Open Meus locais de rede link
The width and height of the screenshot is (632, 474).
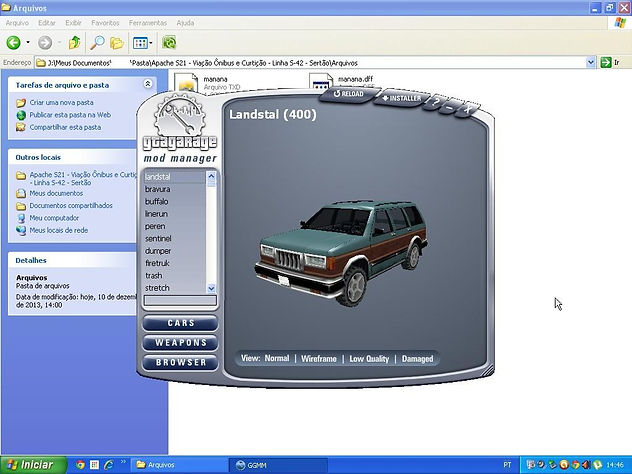pos(58,230)
